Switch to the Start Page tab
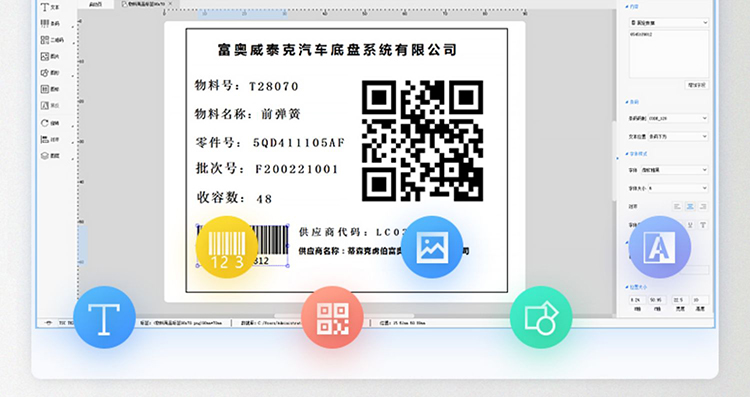The height and width of the screenshot is (397, 750). pos(96,4)
